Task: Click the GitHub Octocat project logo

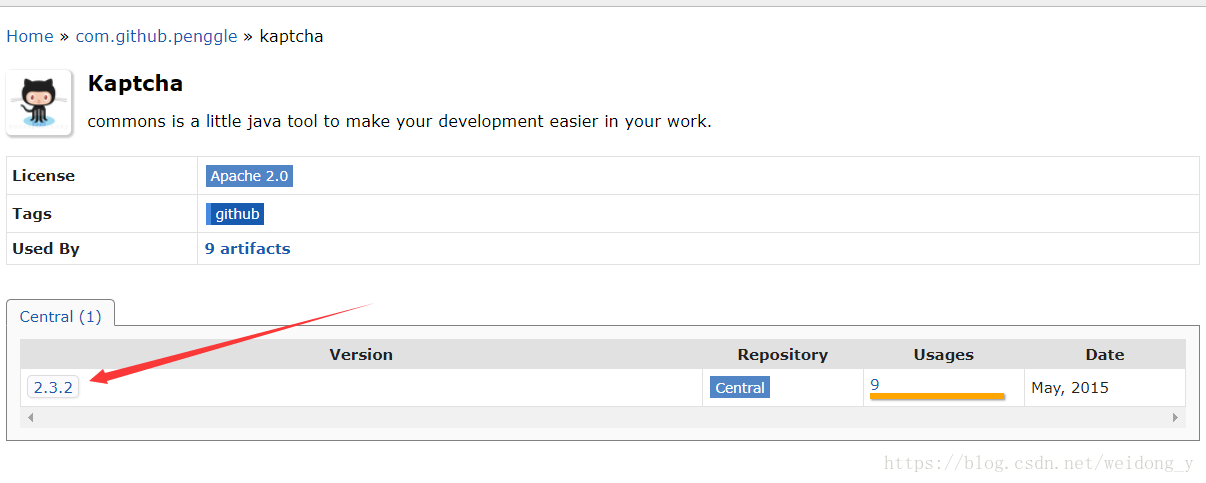Action: tap(39, 102)
